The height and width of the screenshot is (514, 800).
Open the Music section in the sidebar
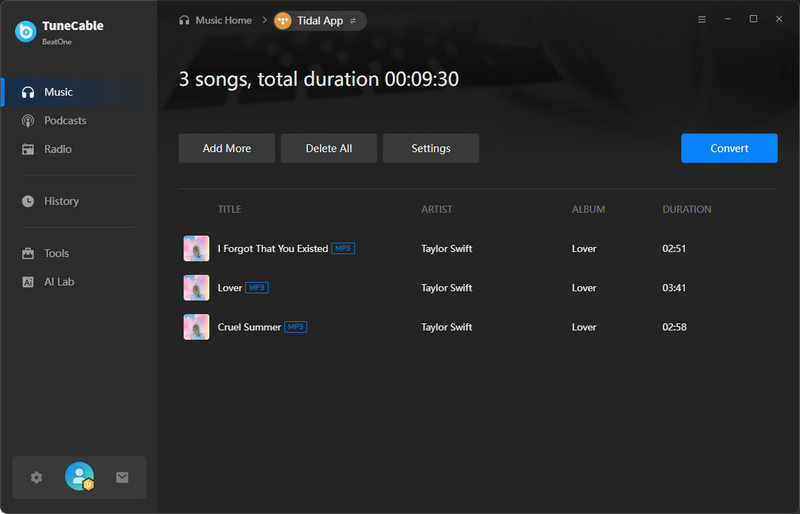(79, 92)
